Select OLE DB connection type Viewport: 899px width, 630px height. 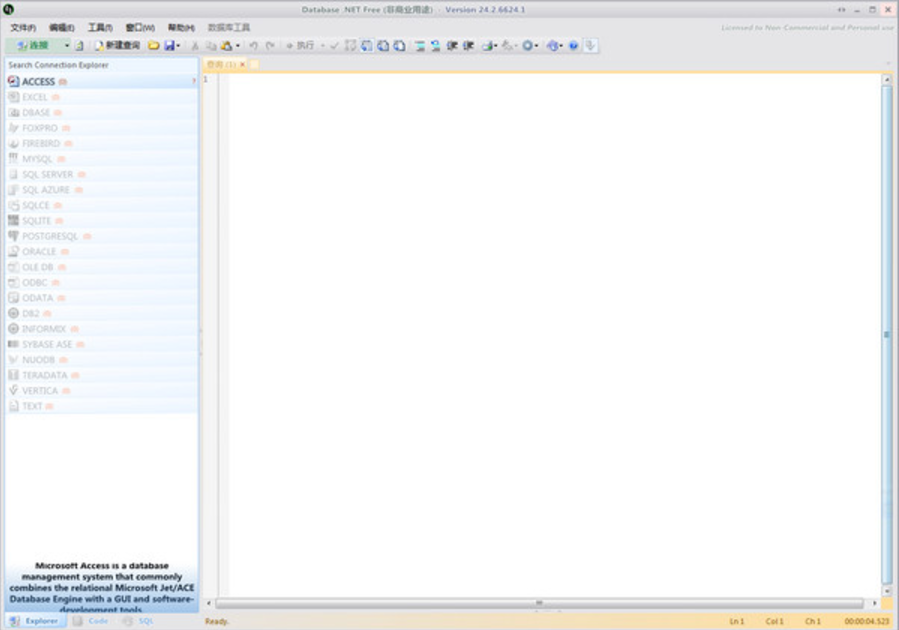(101, 267)
